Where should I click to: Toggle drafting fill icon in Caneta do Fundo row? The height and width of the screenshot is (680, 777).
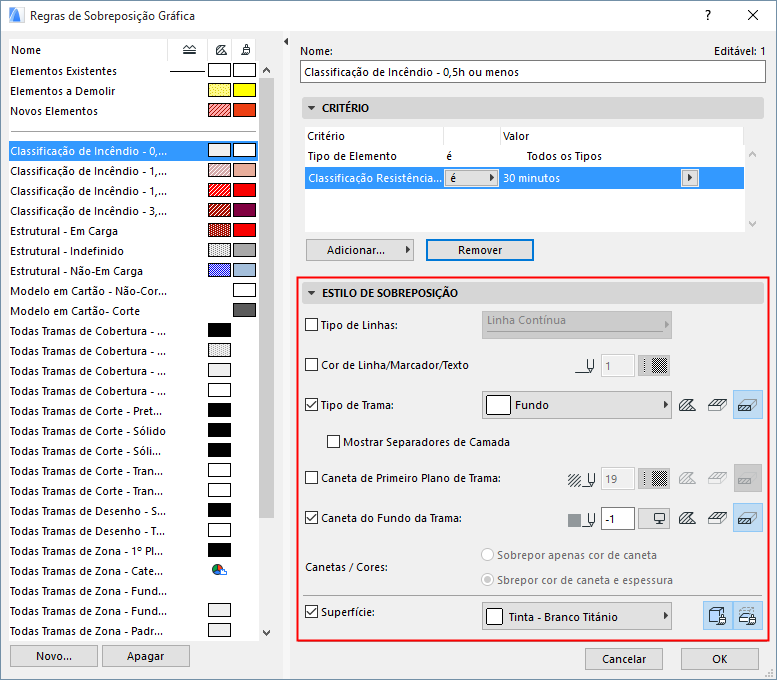687,518
